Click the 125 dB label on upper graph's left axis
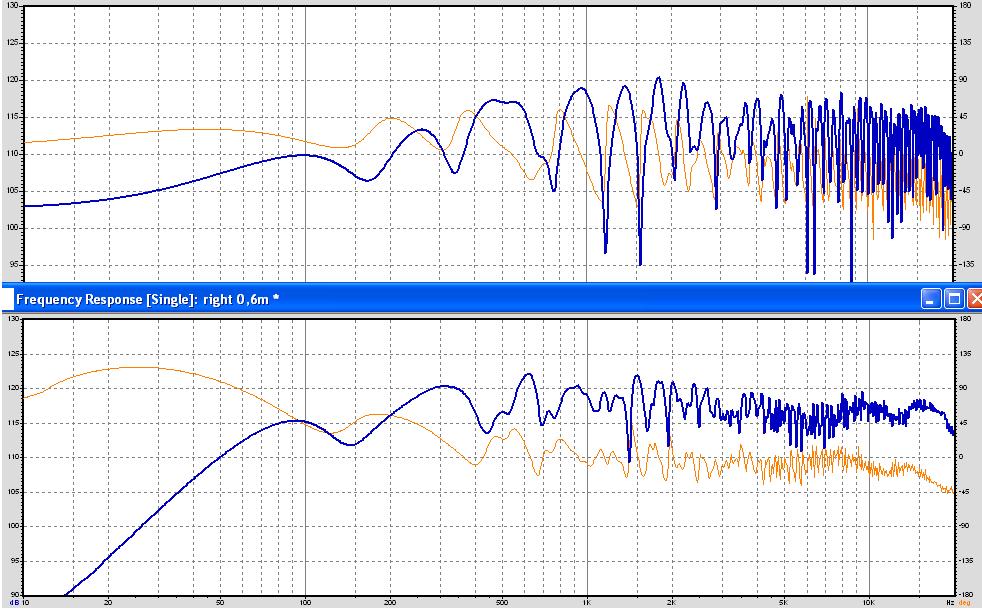The width and height of the screenshot is (982, 609). 13,43
